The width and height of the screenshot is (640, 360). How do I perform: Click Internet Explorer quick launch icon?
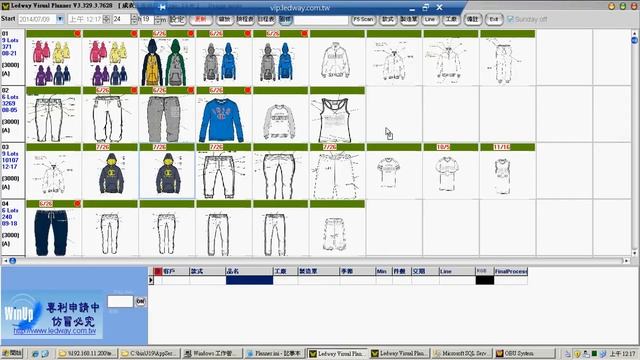coord(35,353)
